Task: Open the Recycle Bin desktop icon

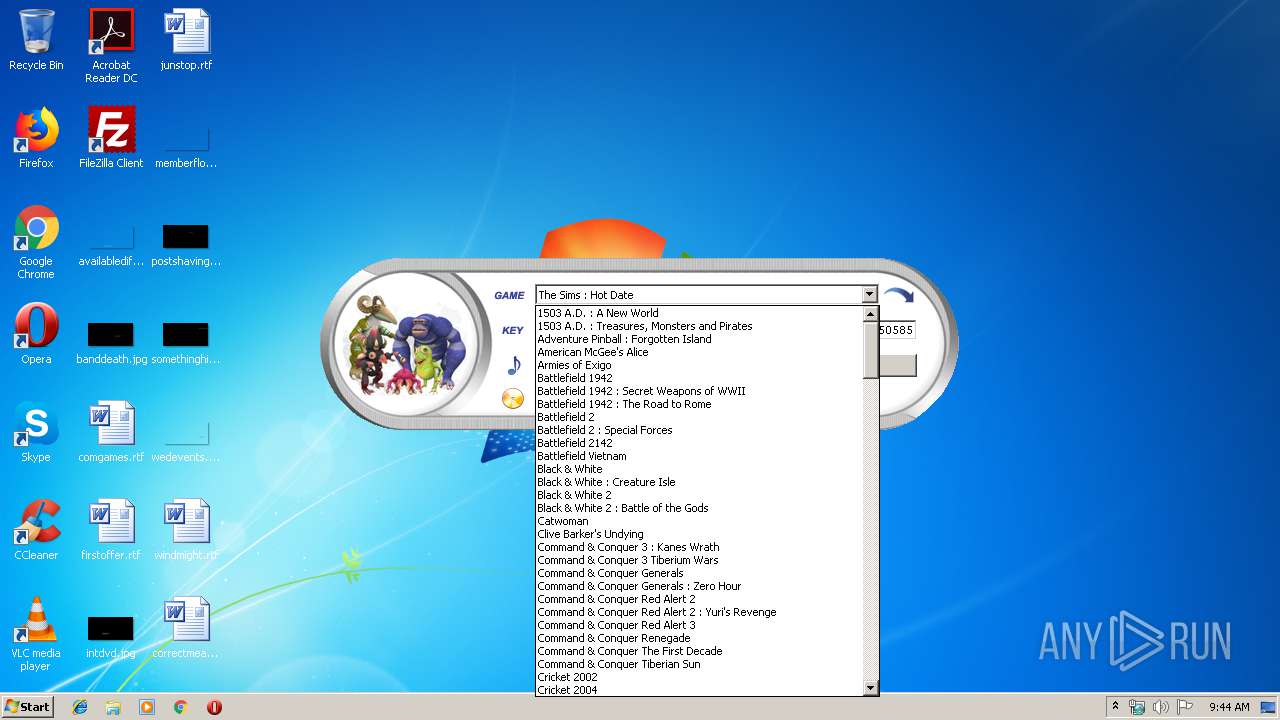Action: tap(36, 40)
